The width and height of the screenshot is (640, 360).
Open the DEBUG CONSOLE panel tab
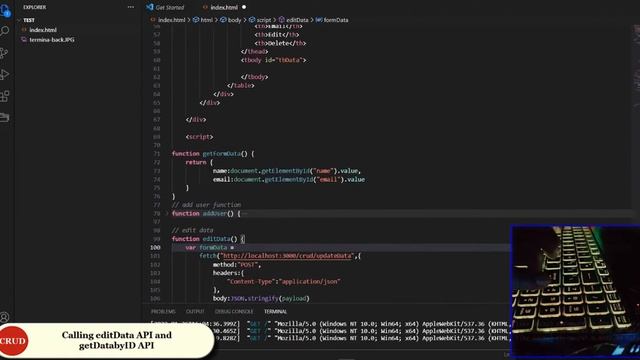(x=234, y=311)
